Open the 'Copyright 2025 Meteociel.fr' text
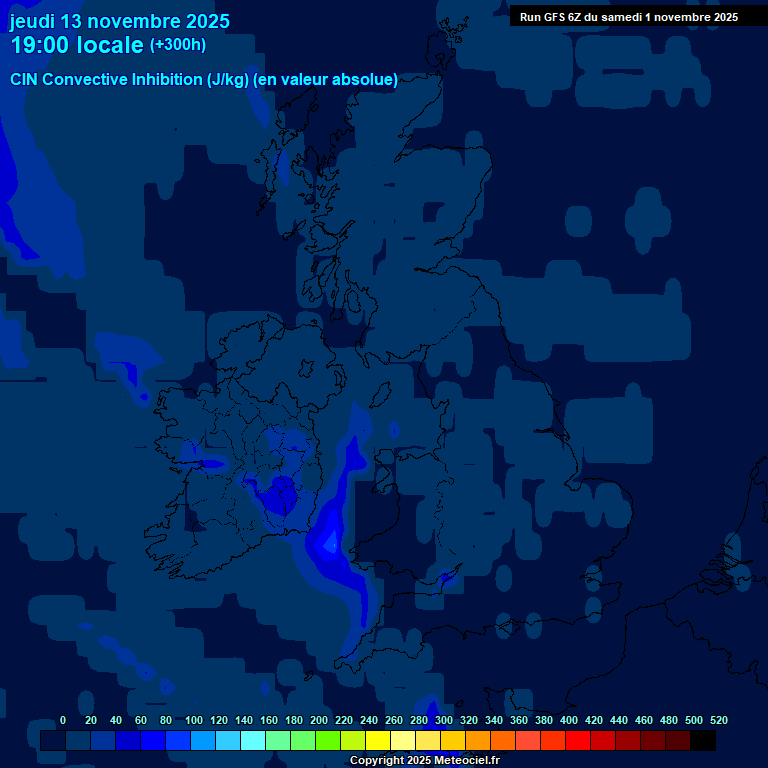The image size is (768, 768). tap(424, 760)
